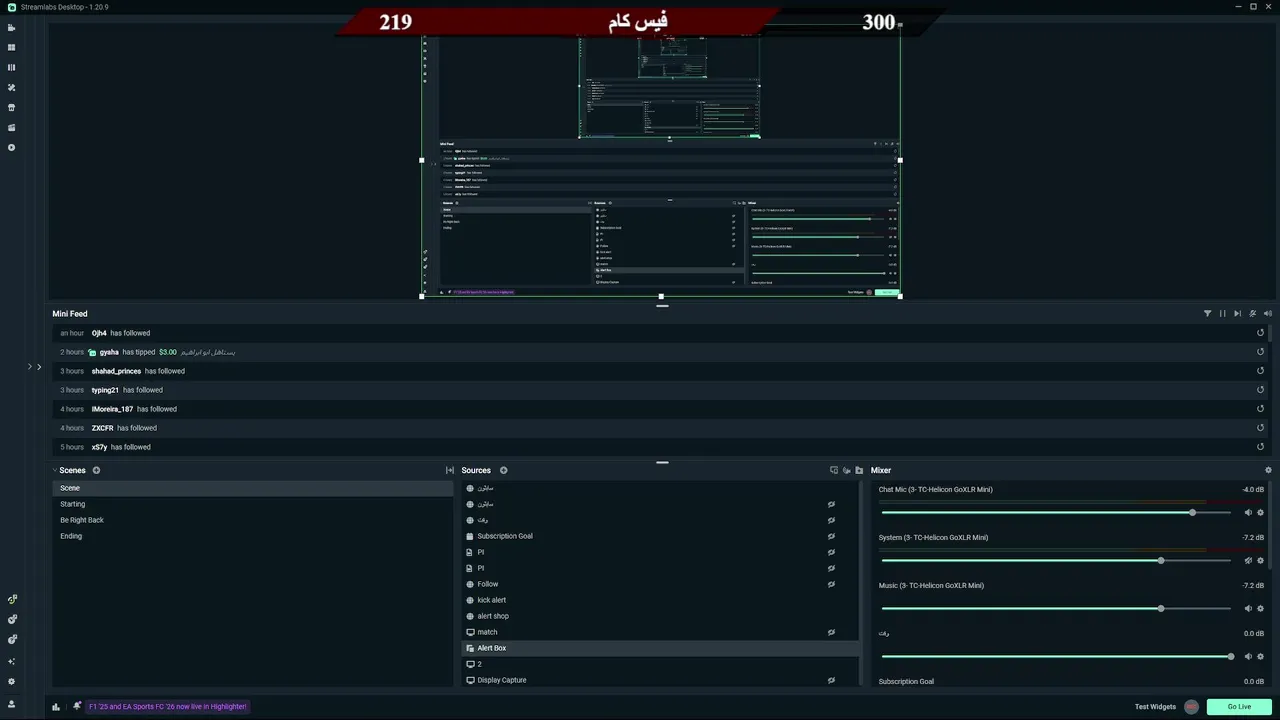
Task: Click the widget source icon in Sources header
Action: (834, 470)
